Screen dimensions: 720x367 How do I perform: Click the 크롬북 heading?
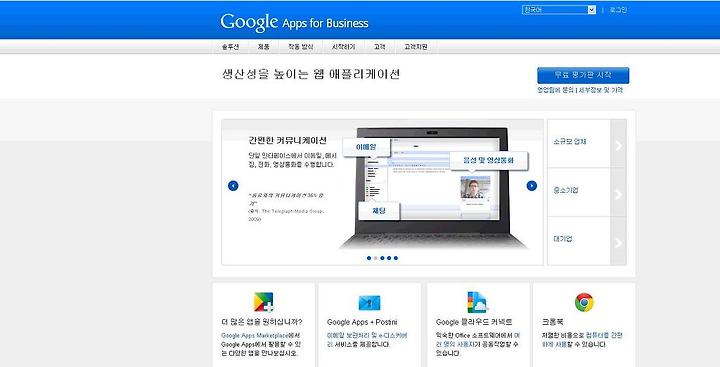[552, 322]
